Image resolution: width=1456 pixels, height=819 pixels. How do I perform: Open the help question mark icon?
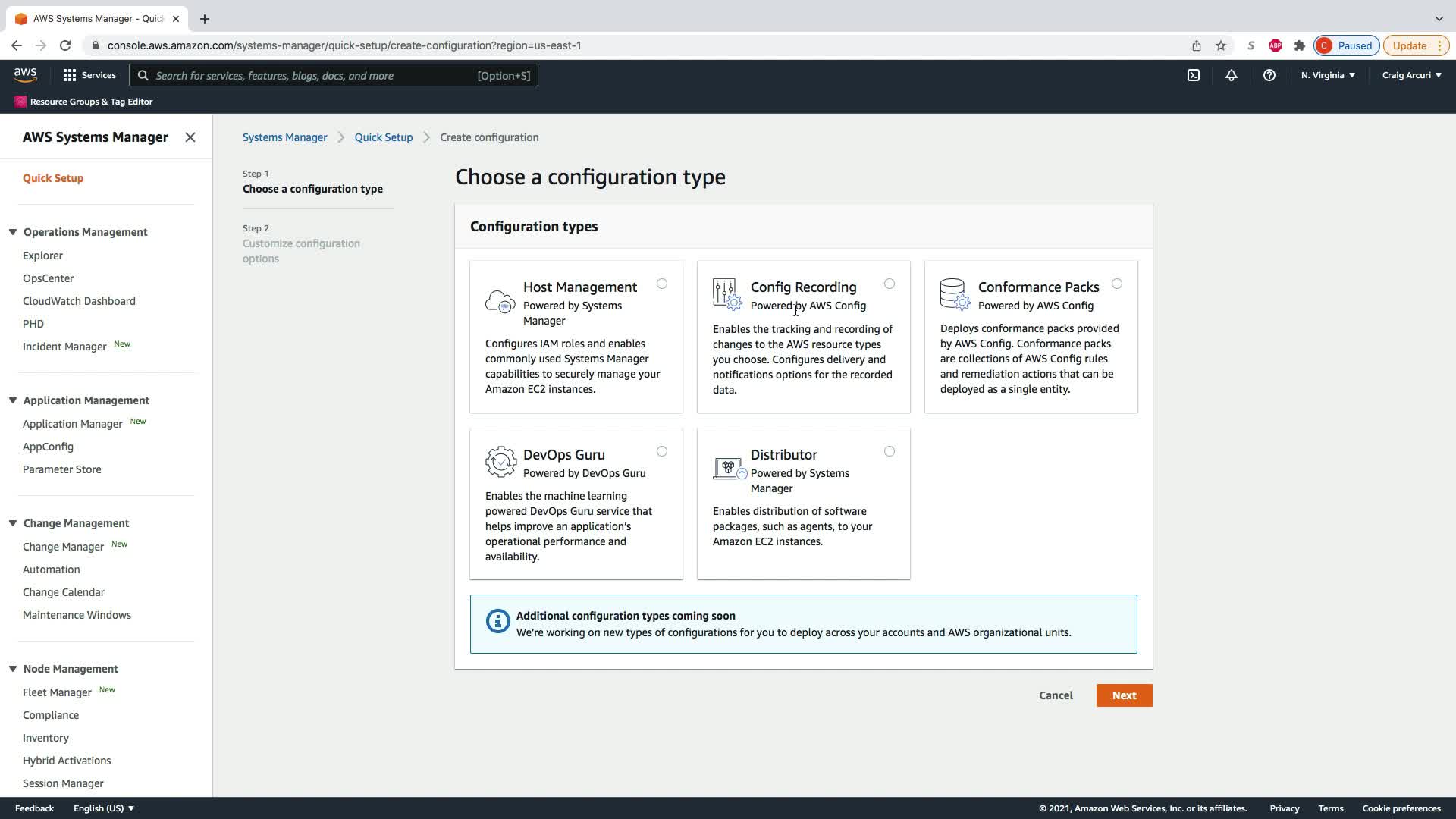tap(1269, 75)
